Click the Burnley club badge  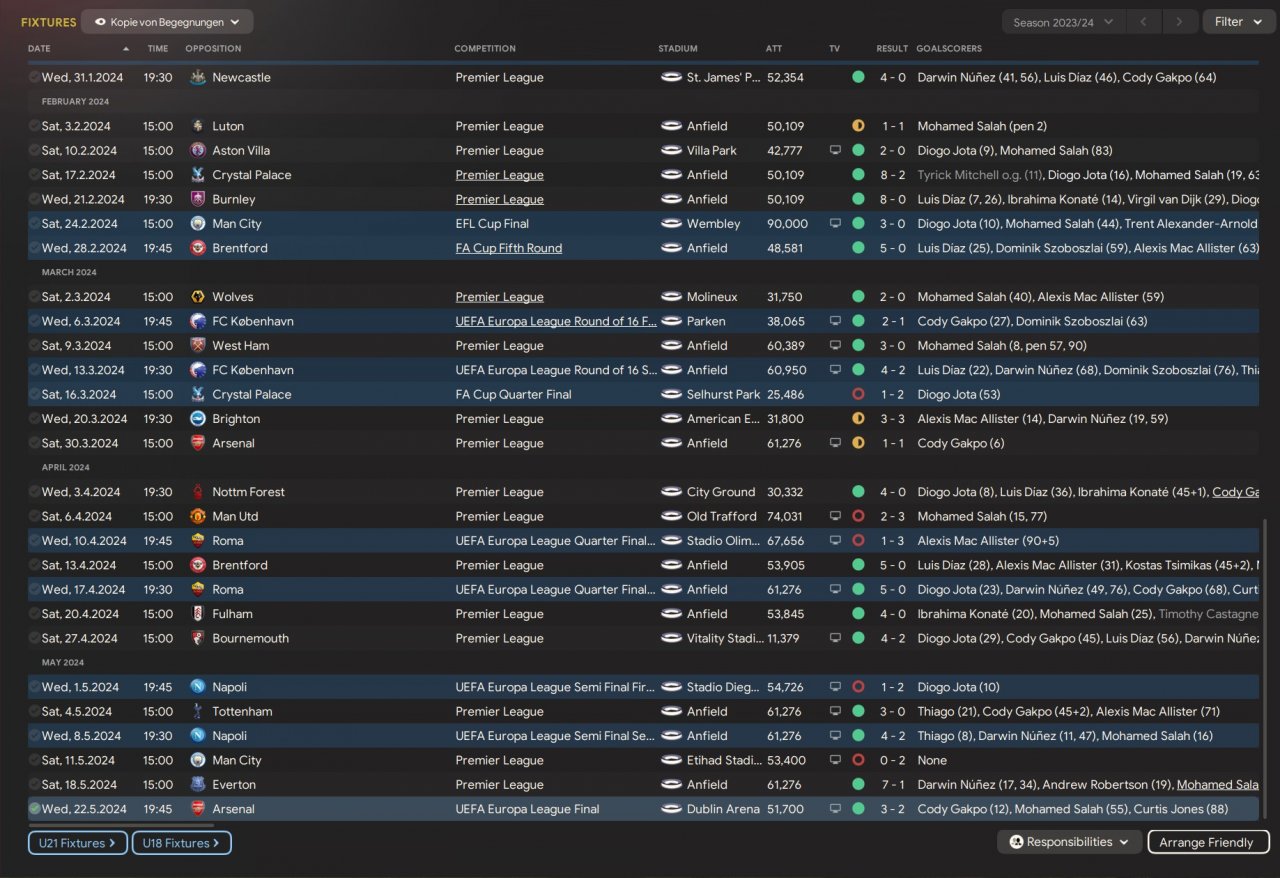point(198,199)
